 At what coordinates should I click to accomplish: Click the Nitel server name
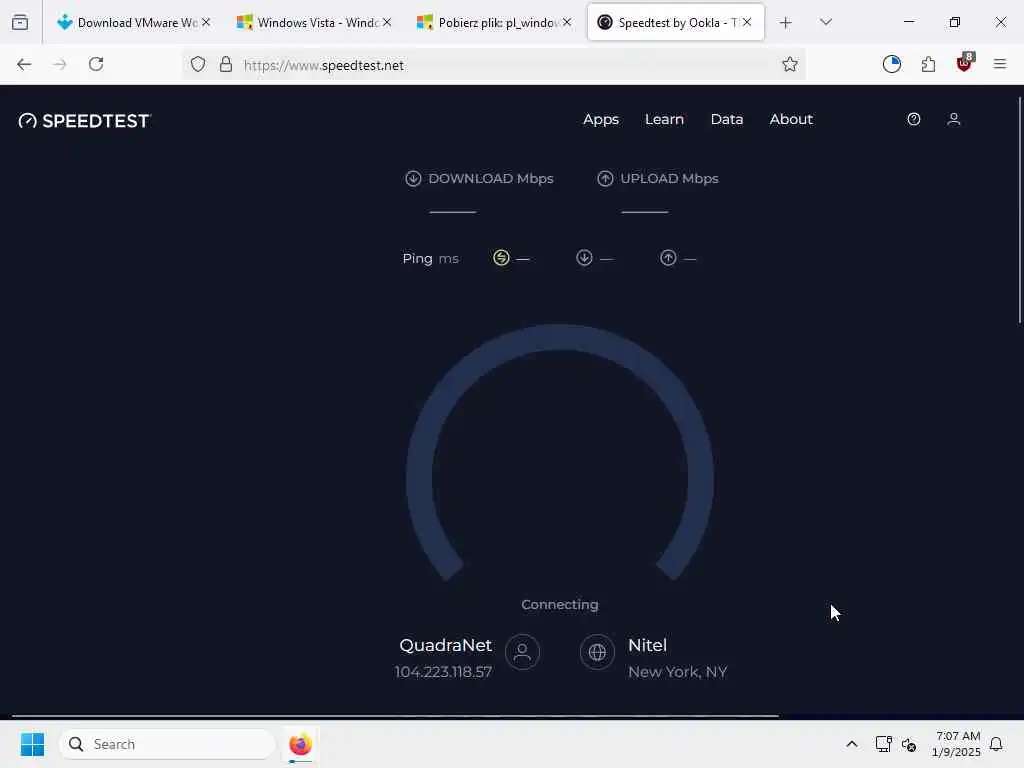647,645
